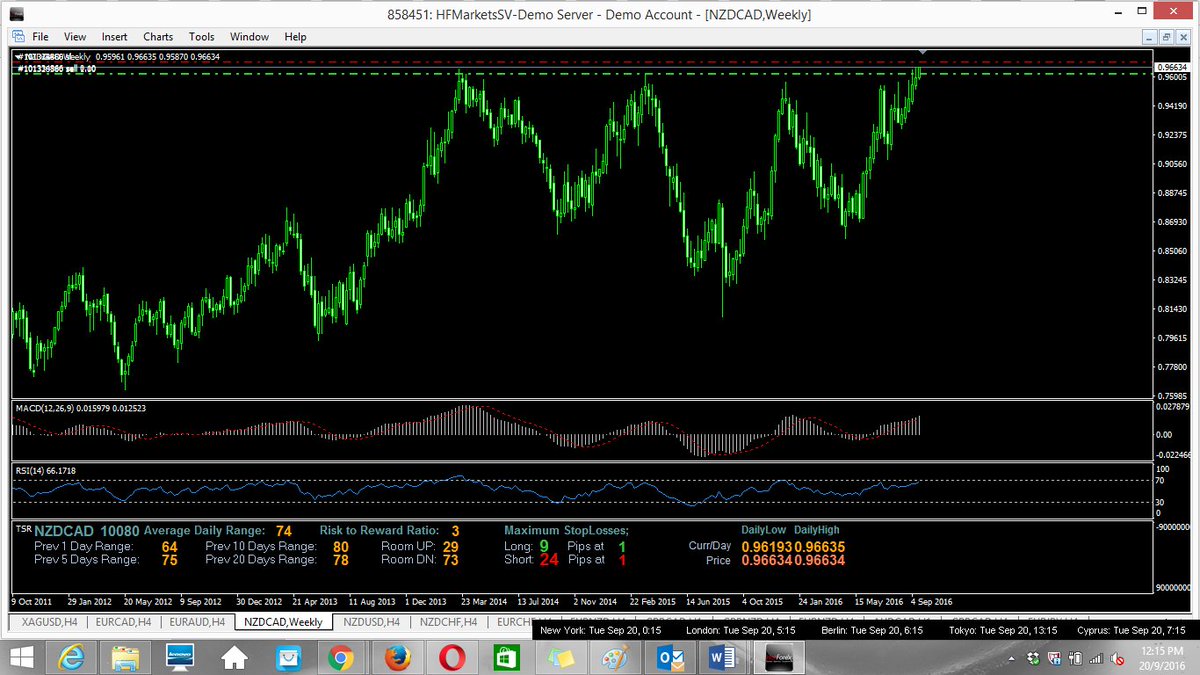Open the Tools menu
Screen dimensions: 1200x675
point(202,37)
